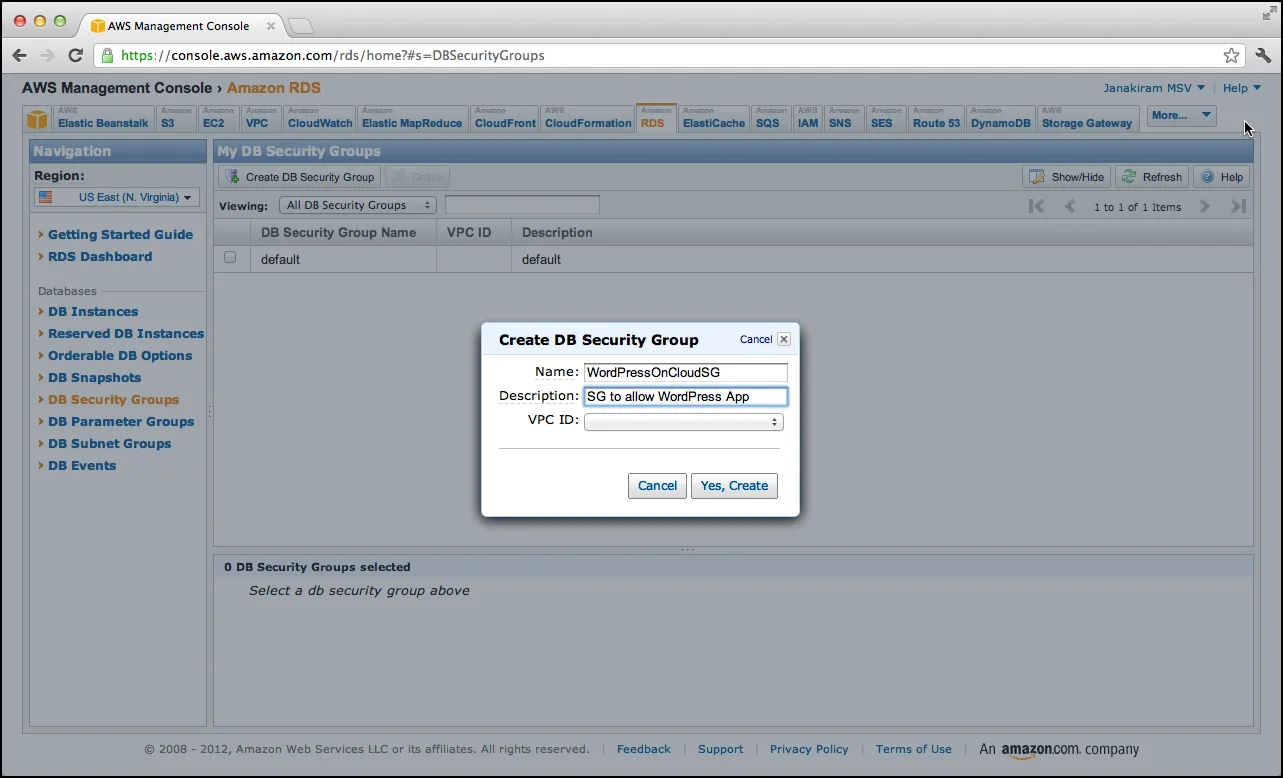Switch to the CloudFront service tab

pyautogui.click(x=505, y=118)
